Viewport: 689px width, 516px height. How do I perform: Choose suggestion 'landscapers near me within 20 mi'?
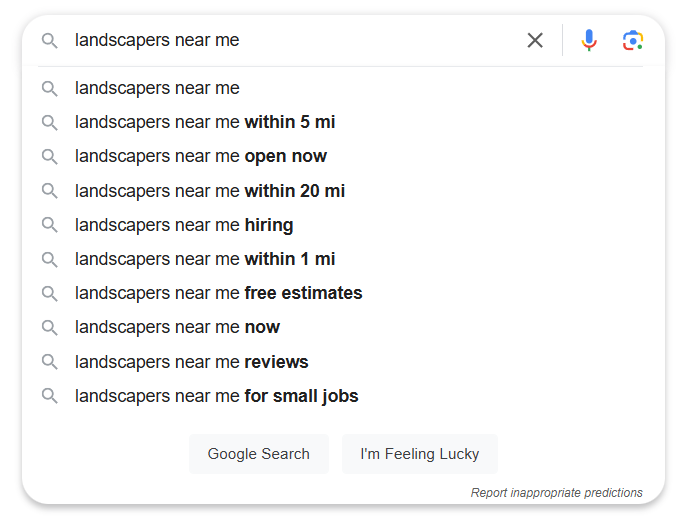point(341,191)
